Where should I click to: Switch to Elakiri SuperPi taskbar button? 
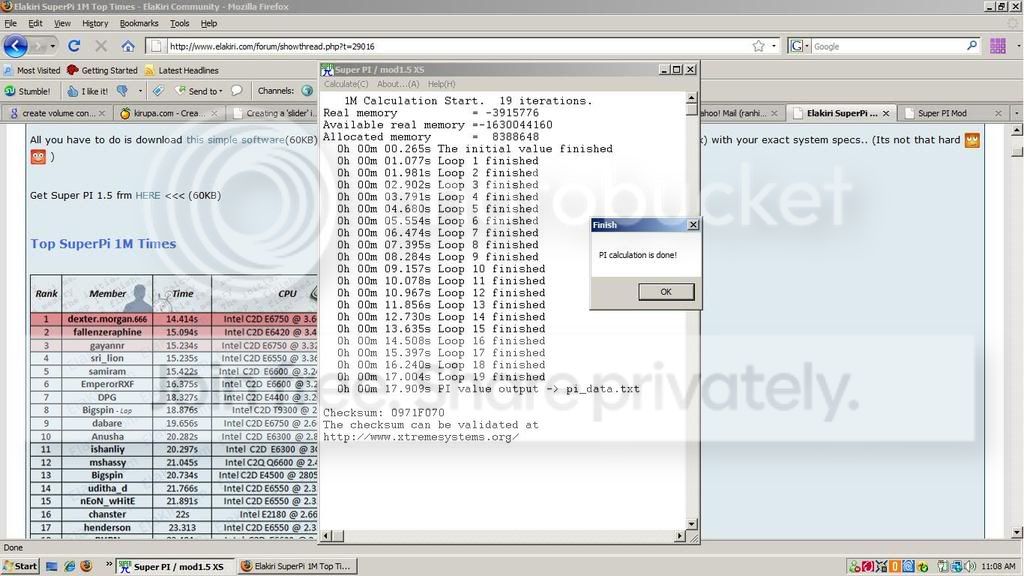tap(296, 566)
